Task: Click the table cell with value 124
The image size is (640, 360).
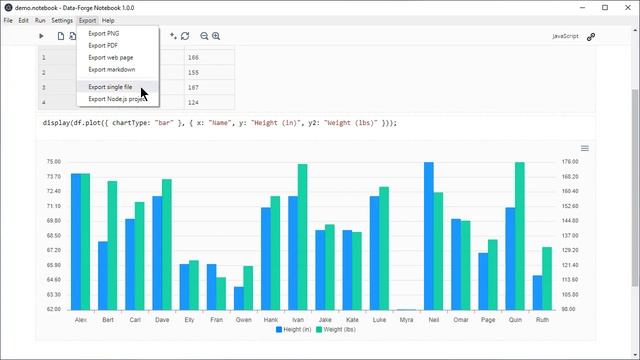Action: pos(209,102)
